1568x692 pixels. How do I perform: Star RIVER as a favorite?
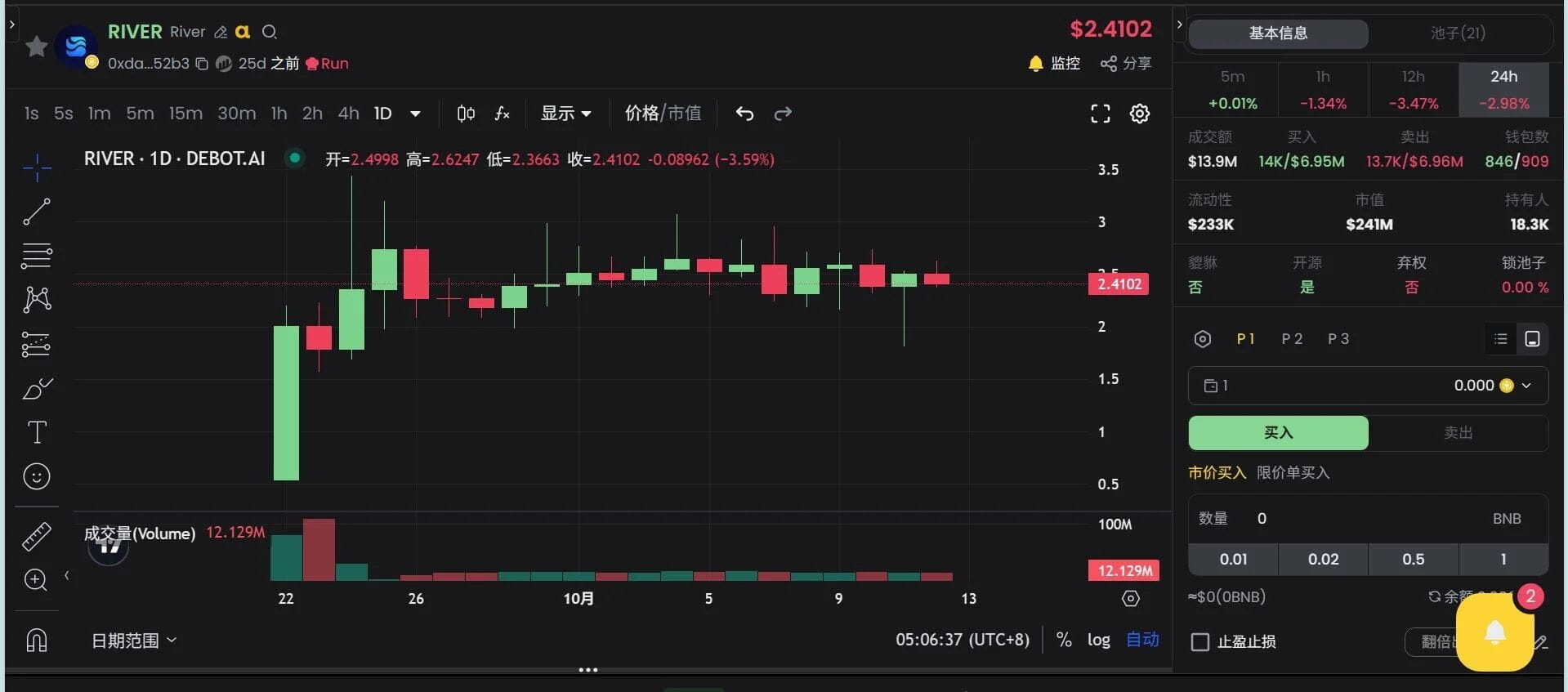[x=36, y=47]
